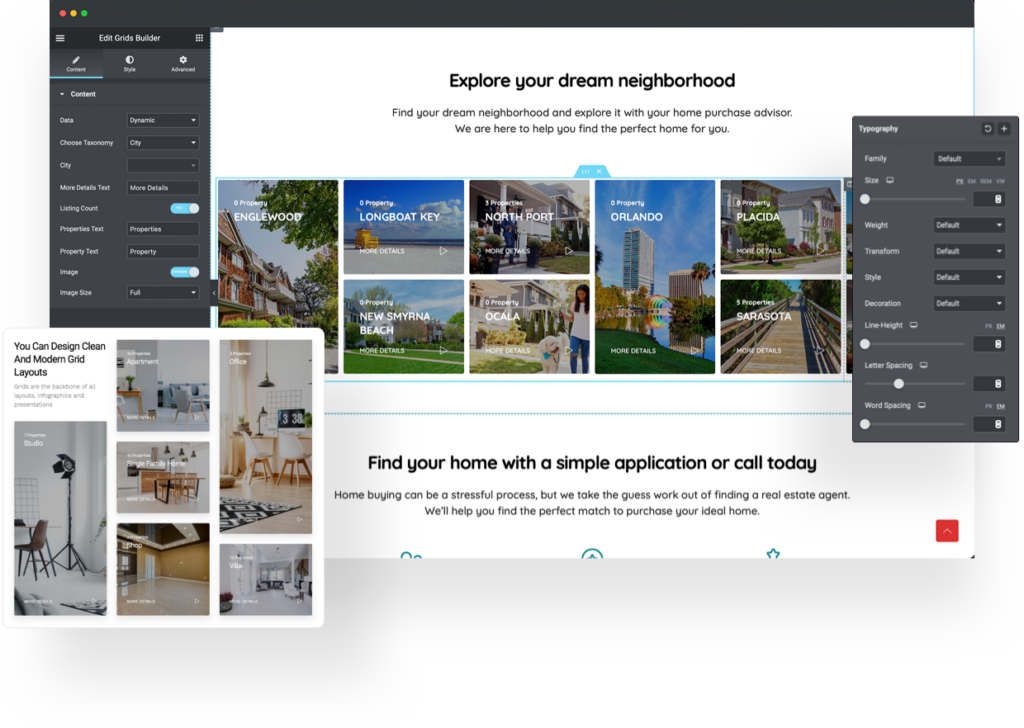Click More Details on the Orlando card
1024x728 pixels.
click(633, 351)
